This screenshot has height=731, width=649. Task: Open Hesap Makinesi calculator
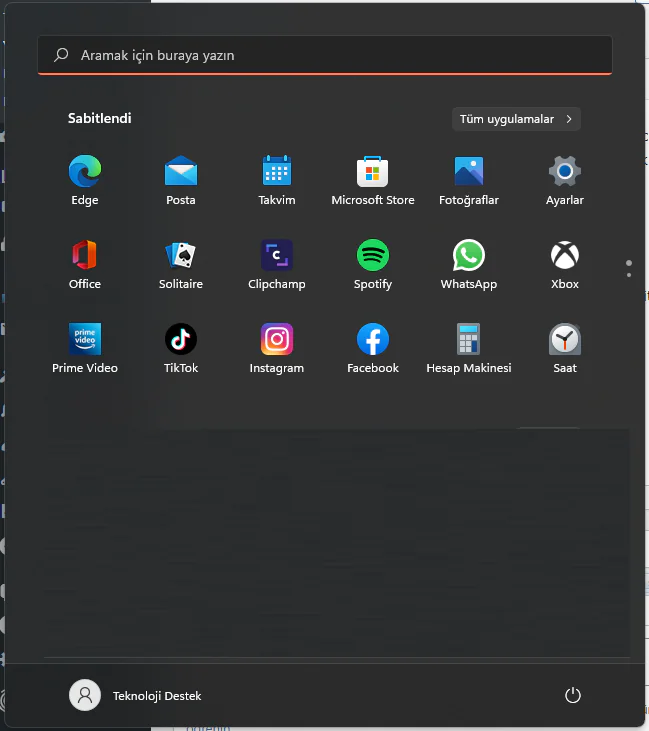[469, 348]
